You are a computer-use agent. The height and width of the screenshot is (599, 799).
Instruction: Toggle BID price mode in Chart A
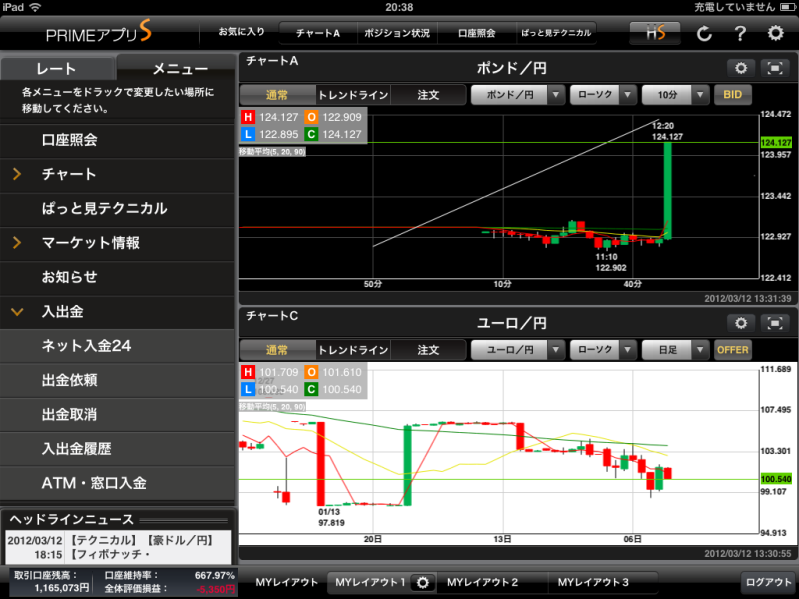pyautogui.click(x=732, y=95)
